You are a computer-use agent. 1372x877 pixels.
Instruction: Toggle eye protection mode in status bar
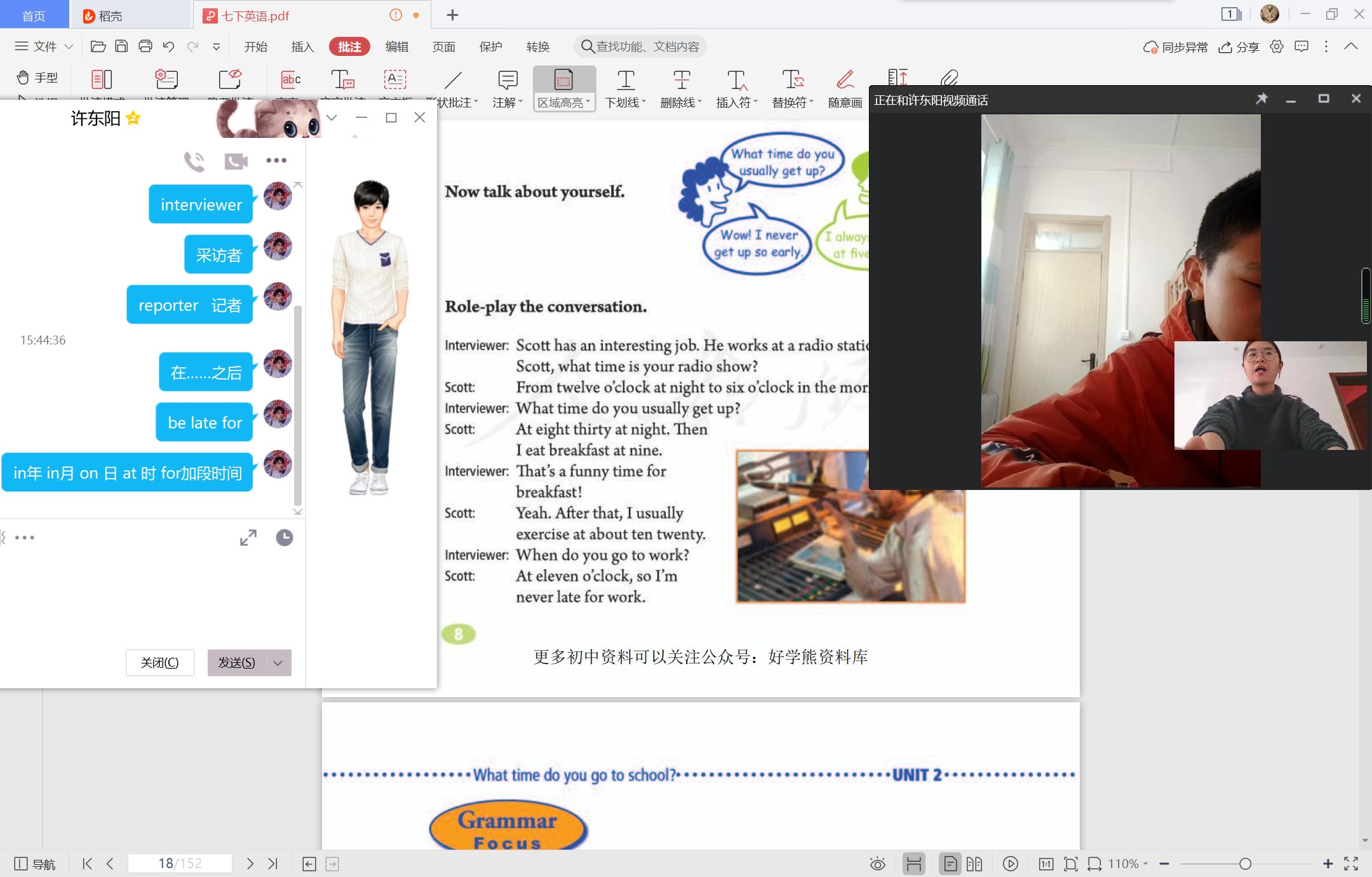(x=877, y=864)
